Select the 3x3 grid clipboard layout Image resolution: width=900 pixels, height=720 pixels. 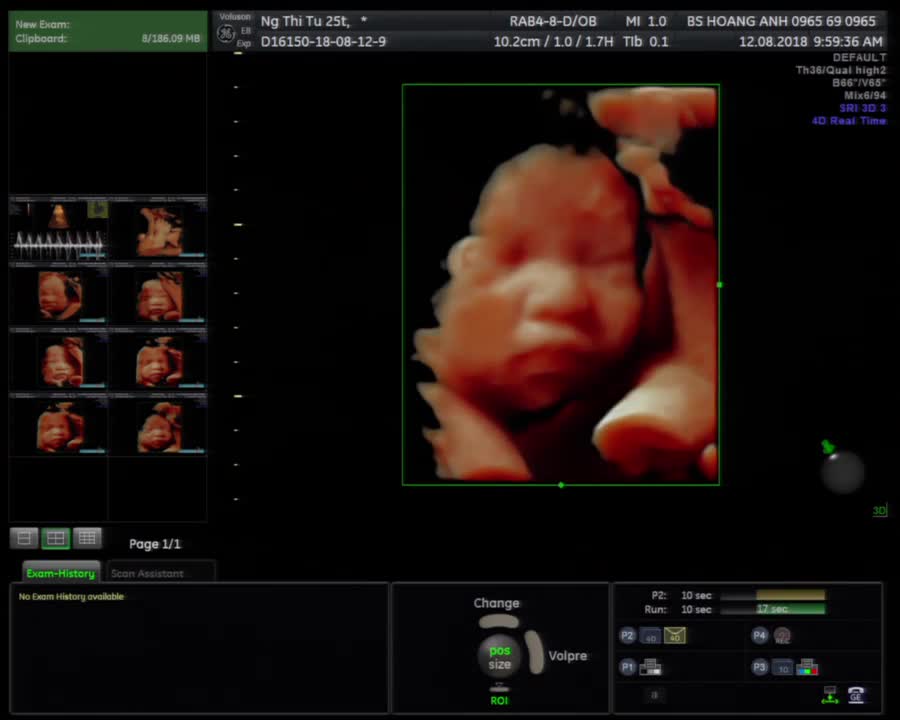[x=87, y=538]
